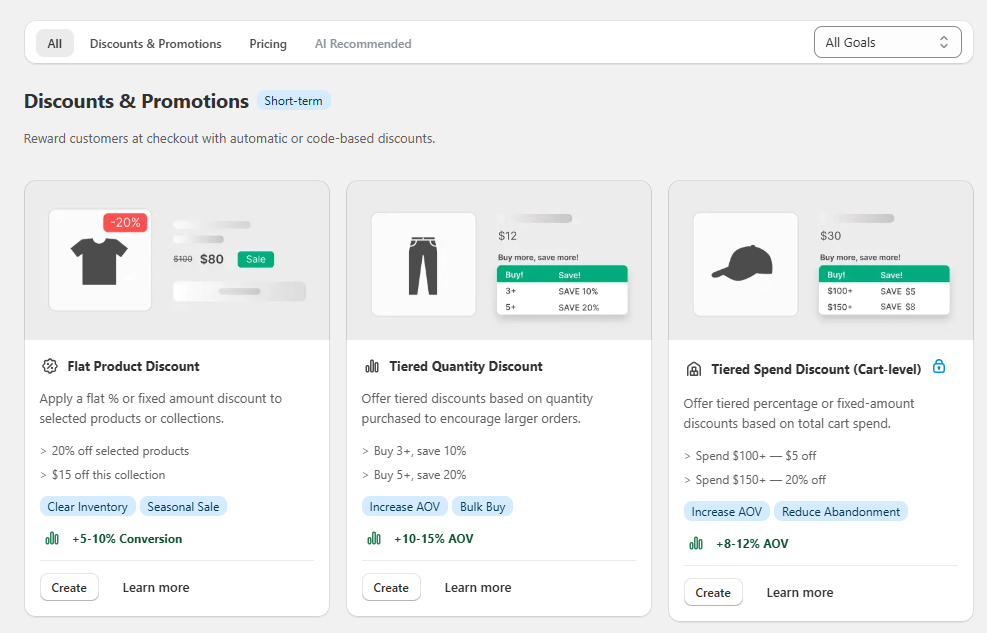Click the green chart icon beside +10-15% AOV
The width and height of the screenshot is (987, 633).
tap(373, 538)
